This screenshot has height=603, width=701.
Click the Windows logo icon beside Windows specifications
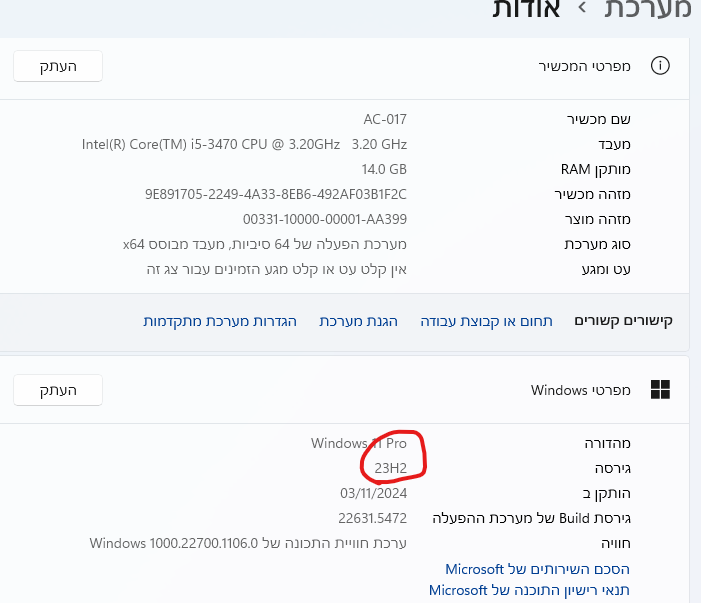(x=660, y=389)
